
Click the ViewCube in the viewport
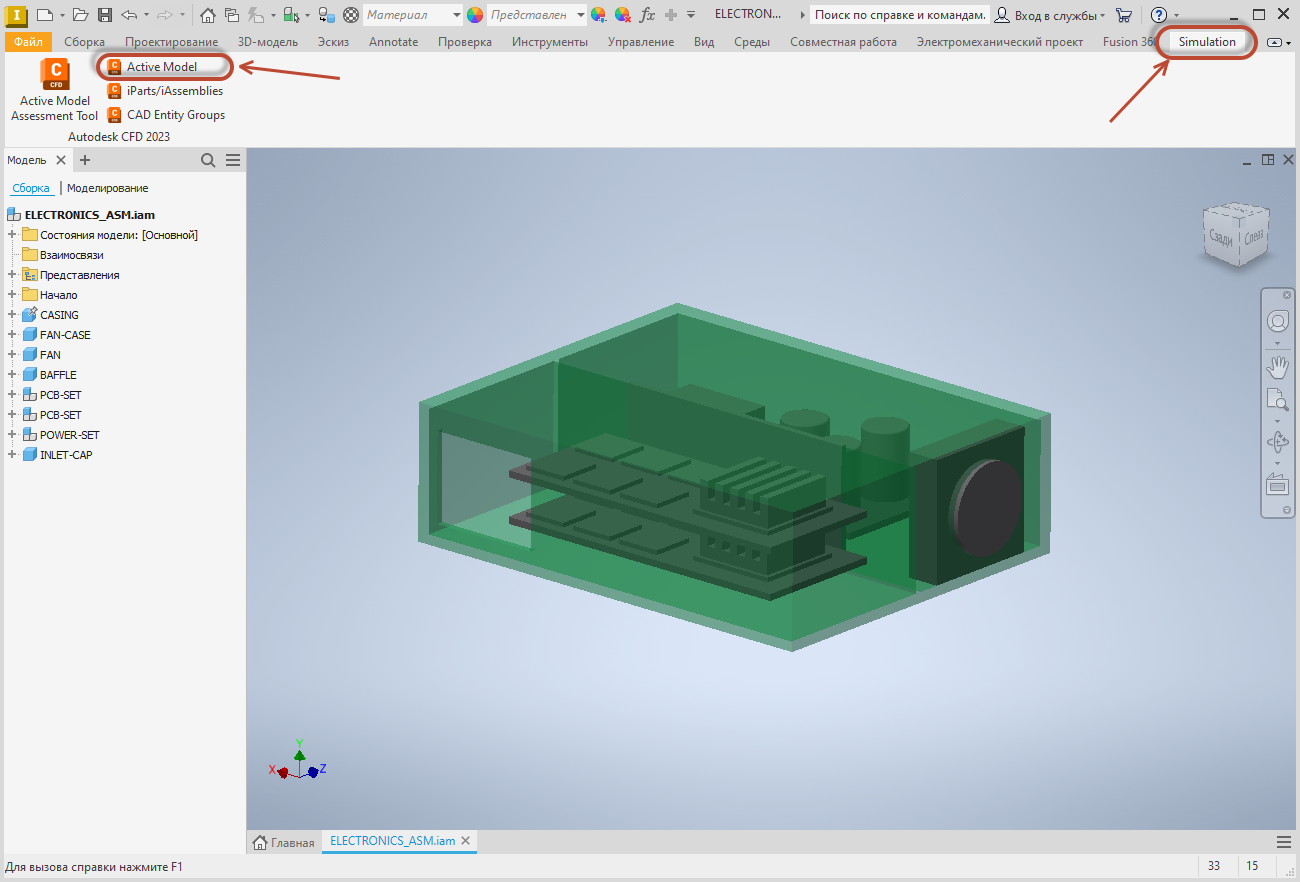coord(1236,234)
